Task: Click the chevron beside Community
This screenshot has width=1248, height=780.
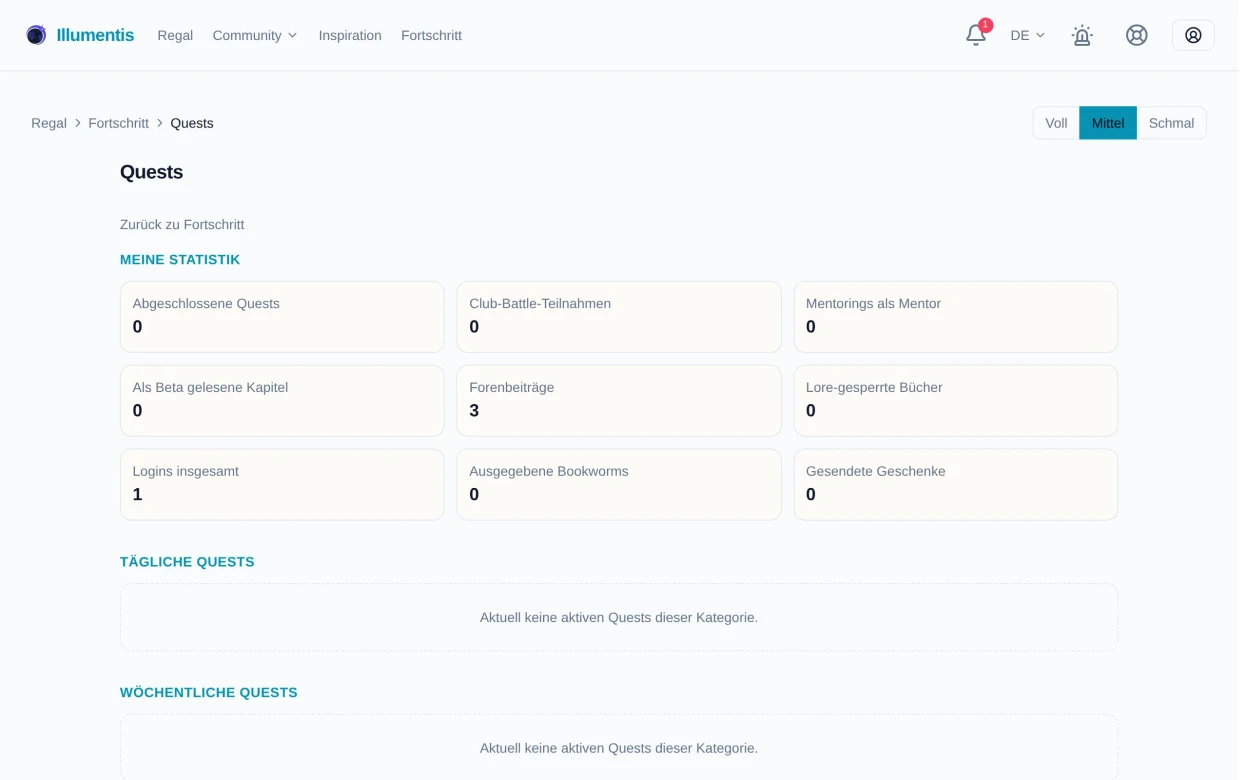Action: coord(292,36)
